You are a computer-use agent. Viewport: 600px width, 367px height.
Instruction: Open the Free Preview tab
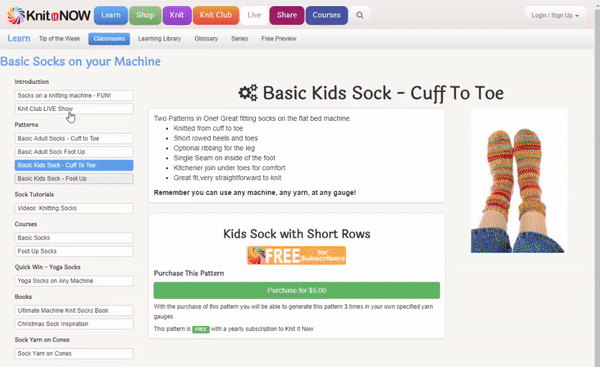coord(279,39)
